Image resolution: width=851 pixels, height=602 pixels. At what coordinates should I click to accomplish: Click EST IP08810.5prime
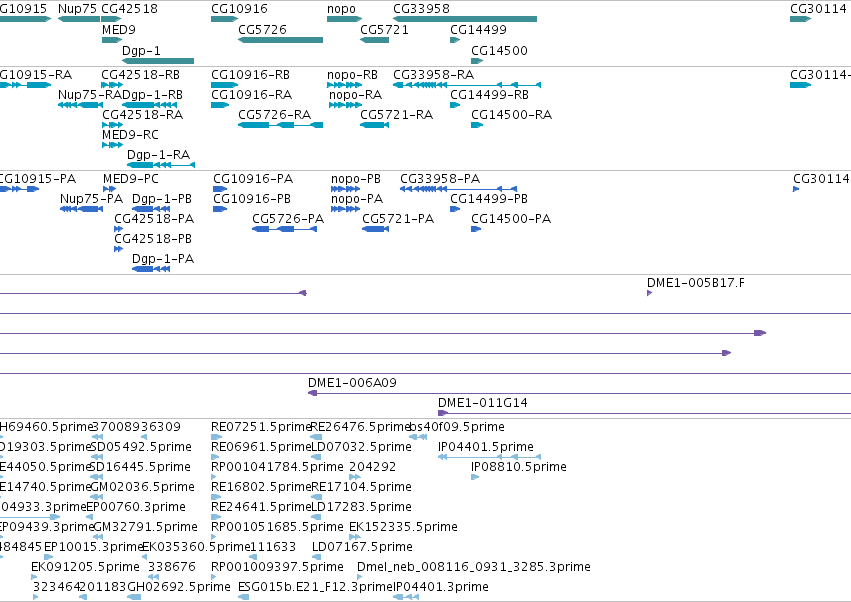519,467
